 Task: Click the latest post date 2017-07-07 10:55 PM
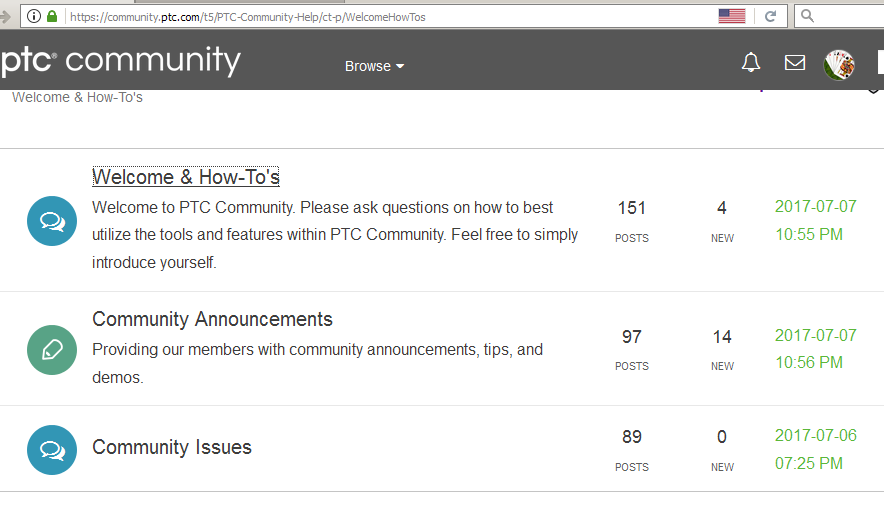[815, 220]
